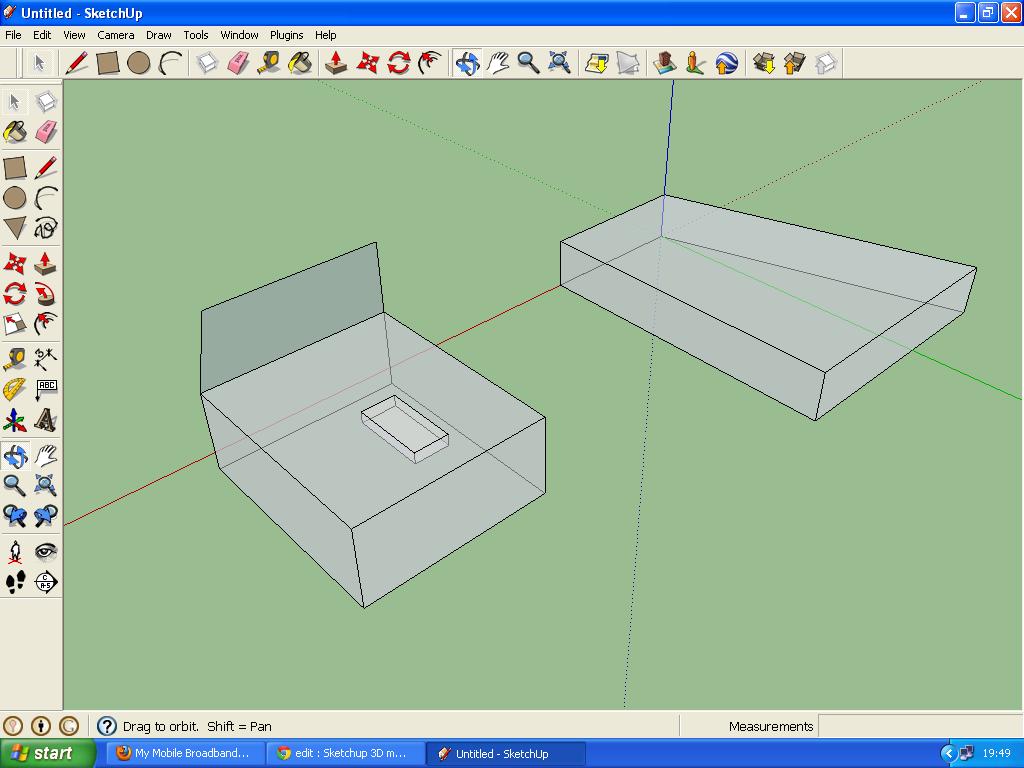The image size is (1024, 768).
Task: Click the credits person status icon
Action: 41,726
